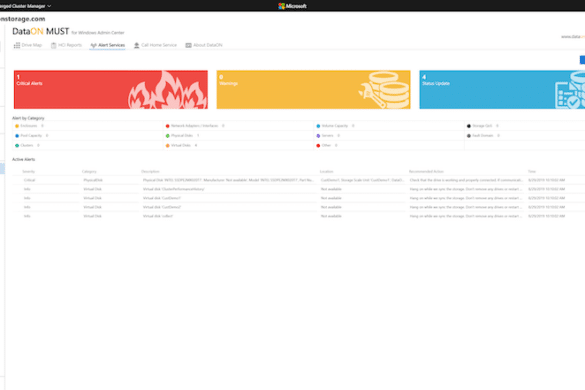Select the Physical Disks alert category
The height and width of the screenshot is (390, 585).
[x=182, y=136]
